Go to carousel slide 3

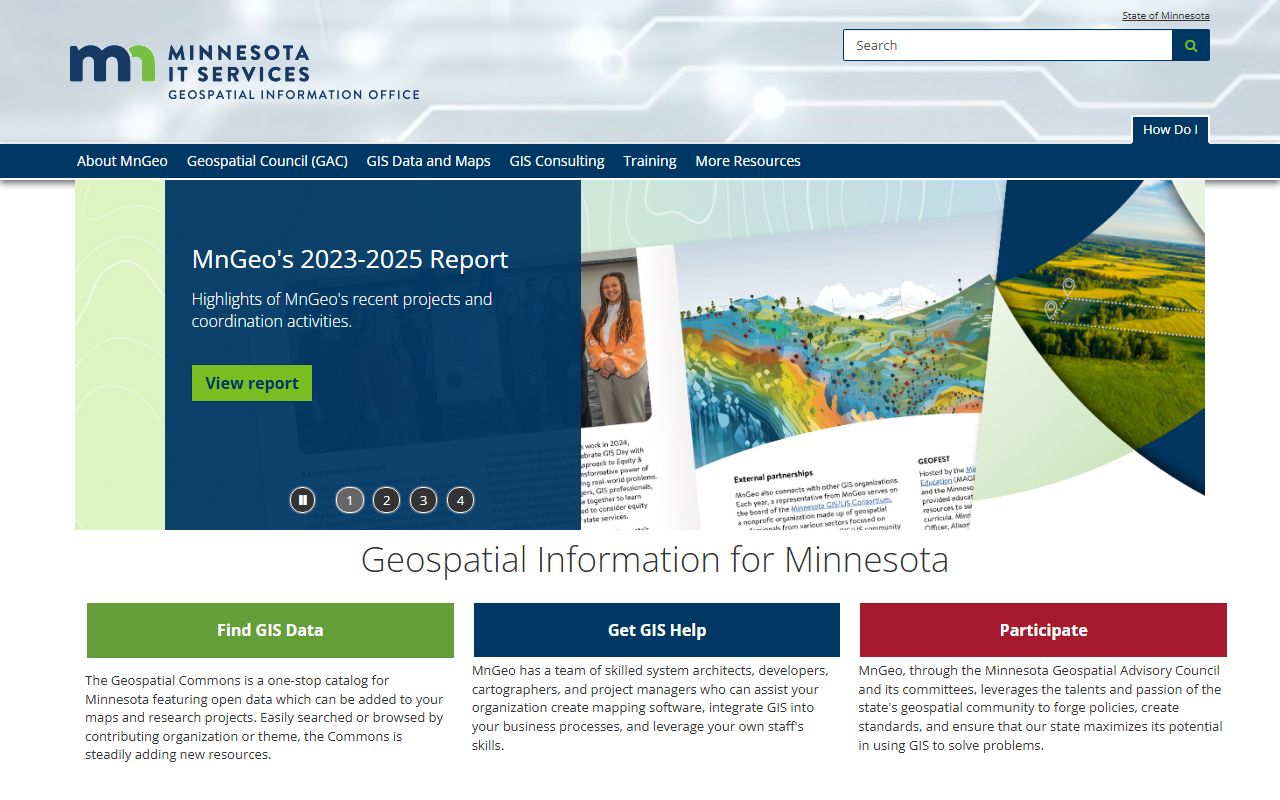423,500
